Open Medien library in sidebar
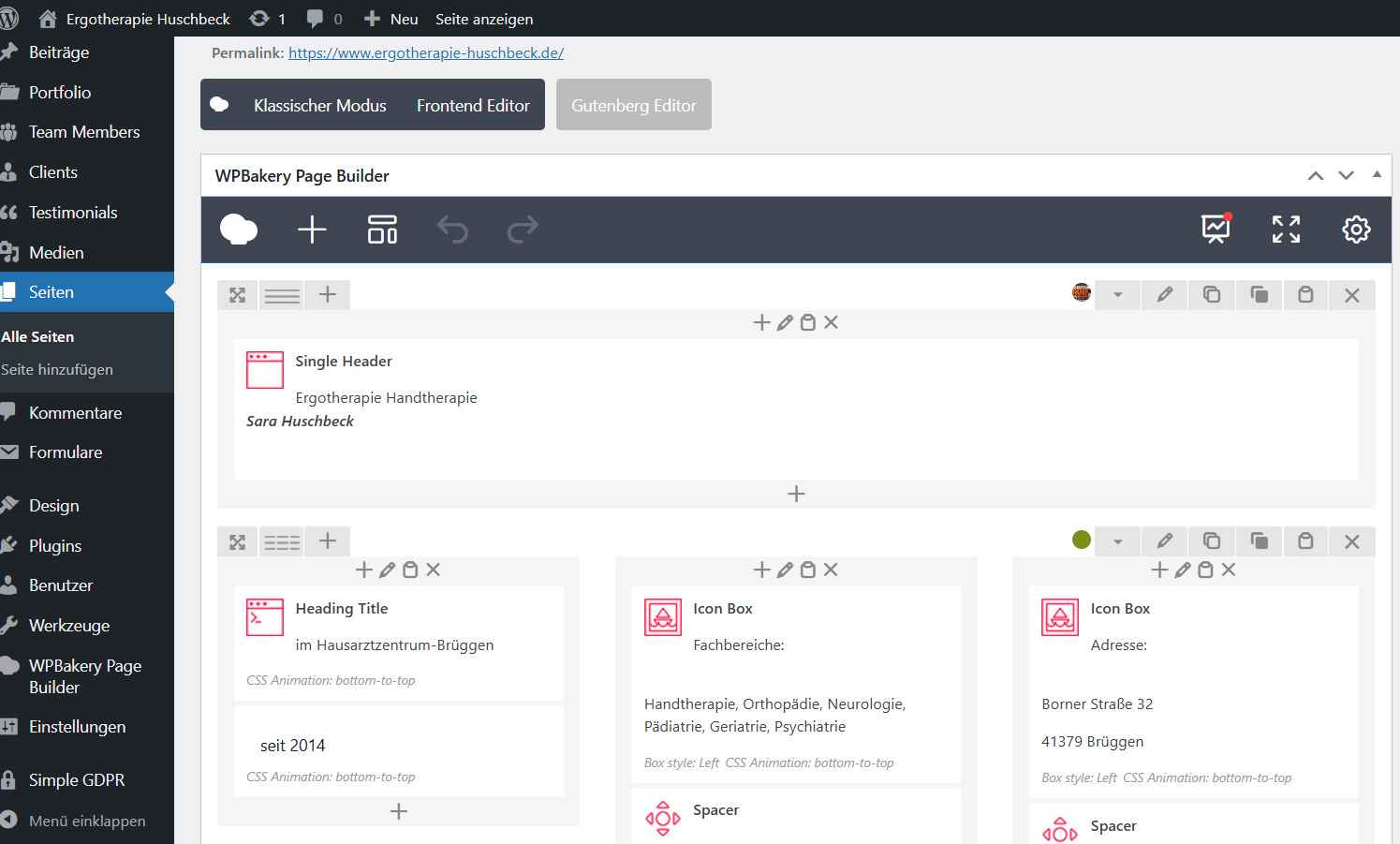Image resolution: width=1400 pixels, height=844 pixels. pos(56,253)
